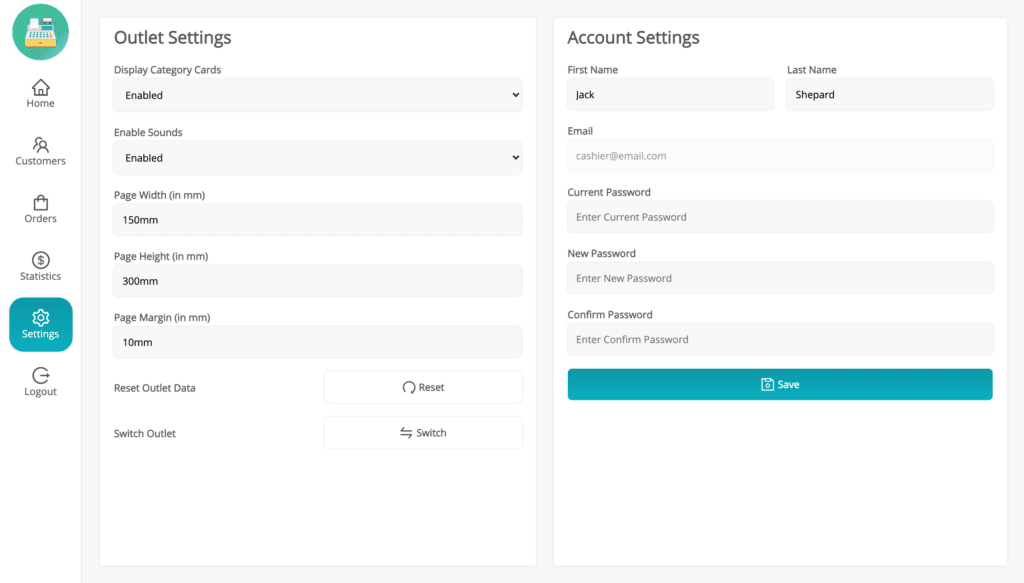
Task: Click the Page Margin field showing 10mm
Action: (x=317, y=341)
